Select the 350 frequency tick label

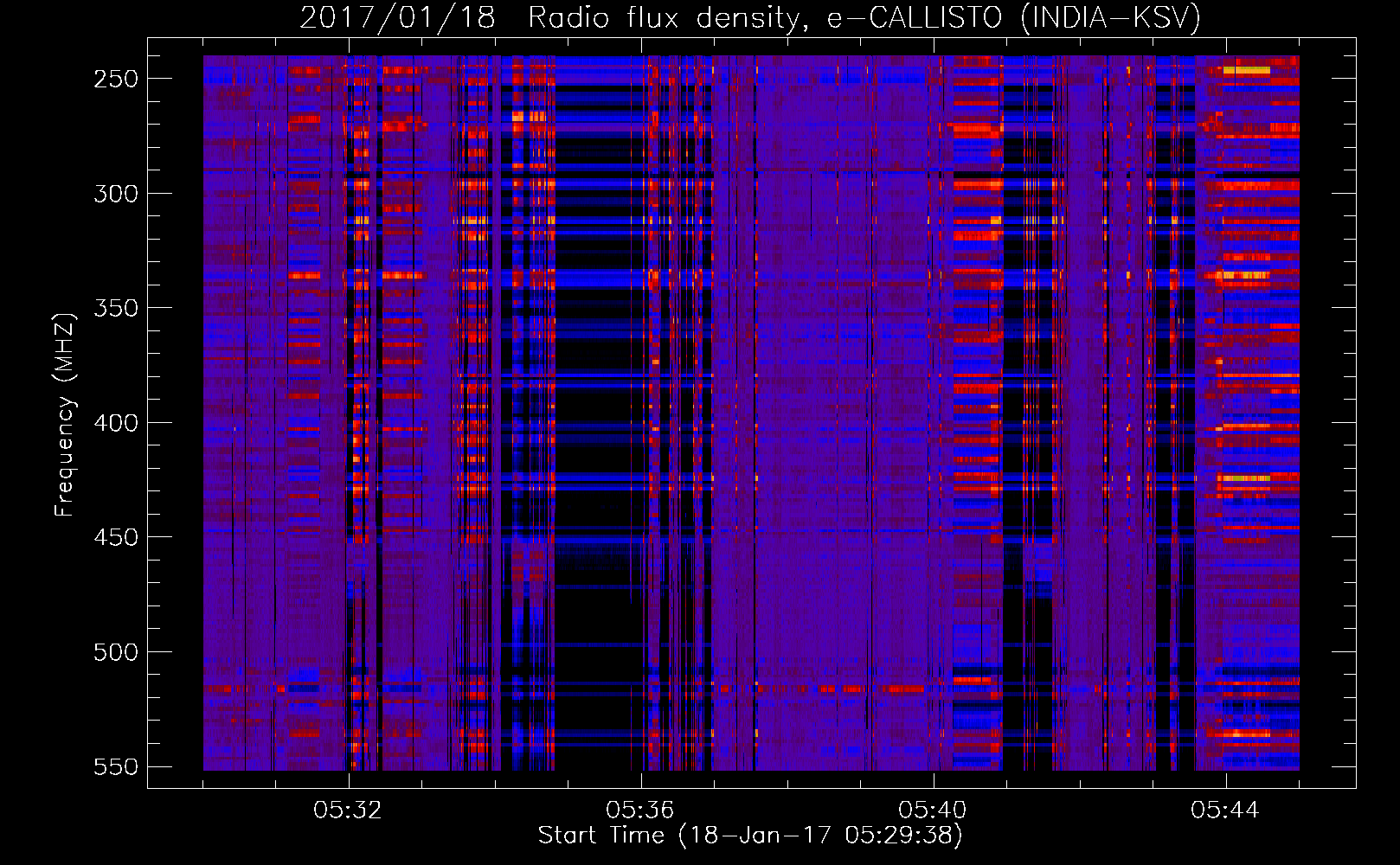116,308
